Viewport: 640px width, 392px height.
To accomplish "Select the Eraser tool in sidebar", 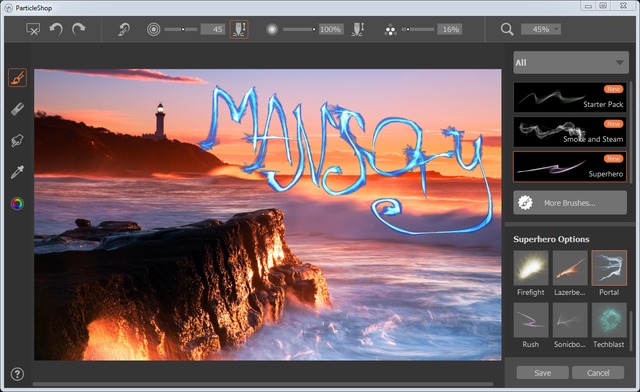I will (x=17, y=109).
